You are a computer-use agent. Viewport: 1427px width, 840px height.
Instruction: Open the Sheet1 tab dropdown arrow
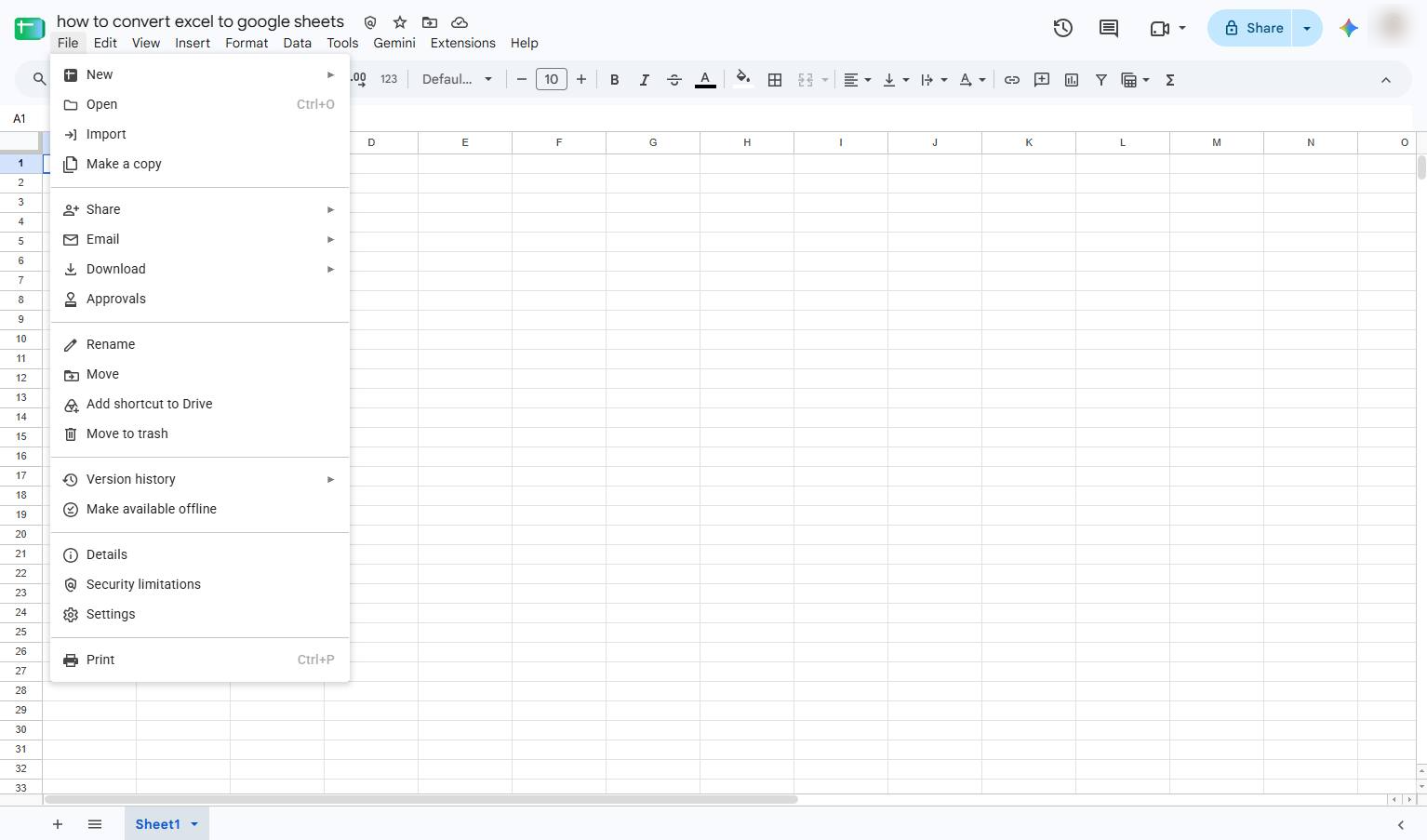pos(194,824)
